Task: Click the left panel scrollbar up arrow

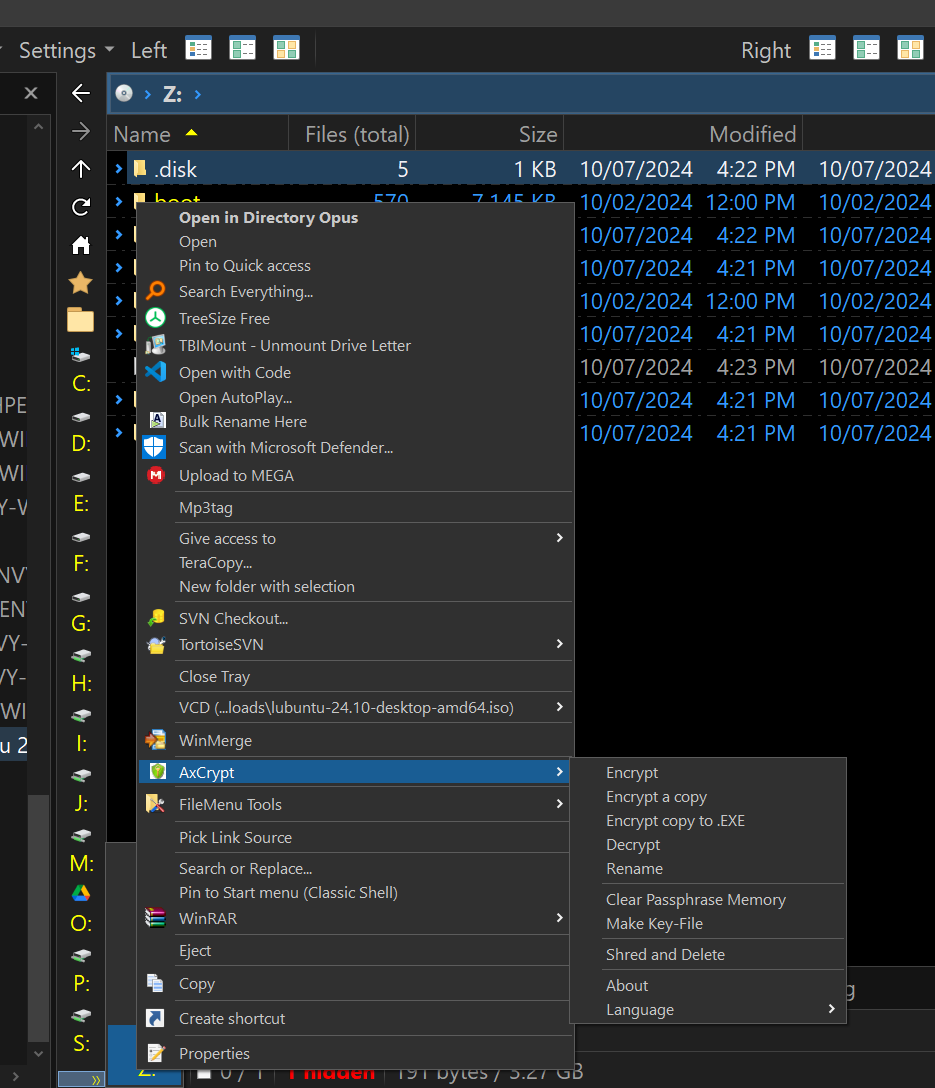Action: (x=39, y=127)
